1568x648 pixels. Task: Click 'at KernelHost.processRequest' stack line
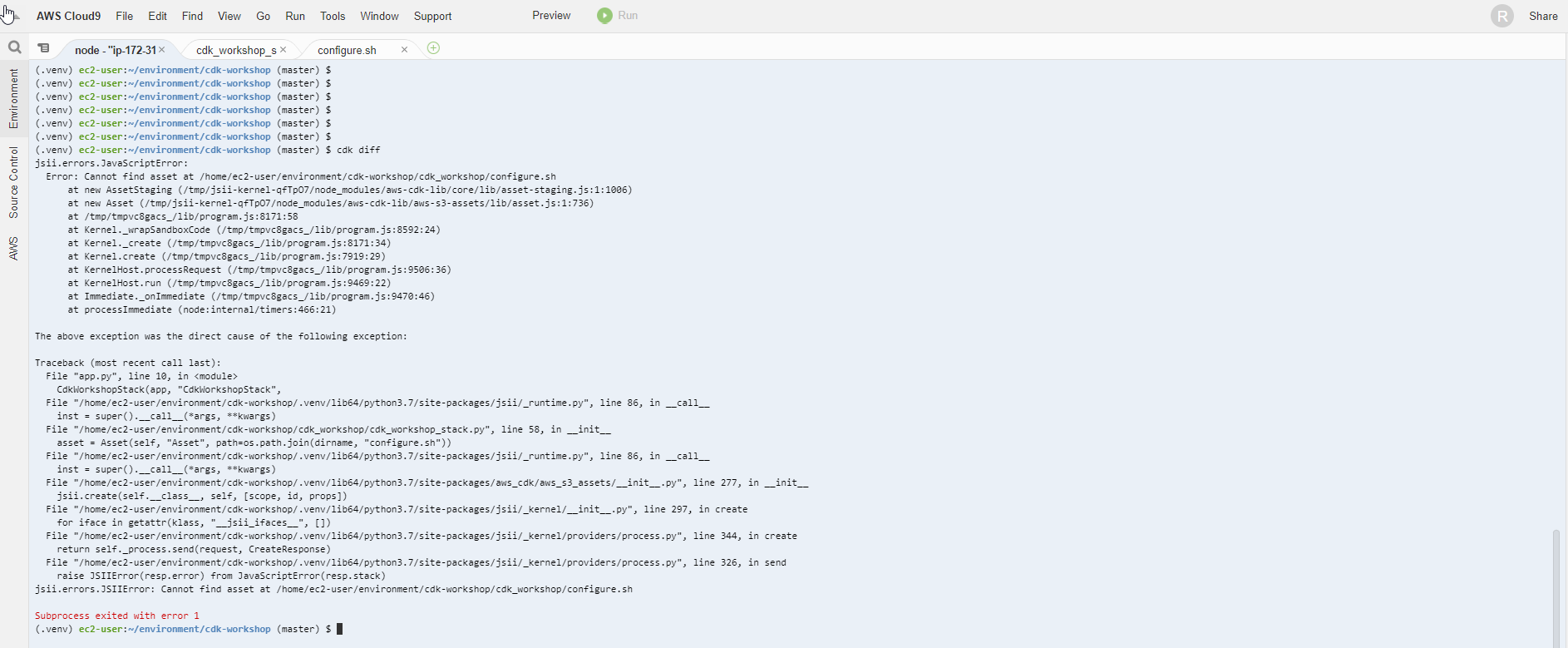(259, 270)
